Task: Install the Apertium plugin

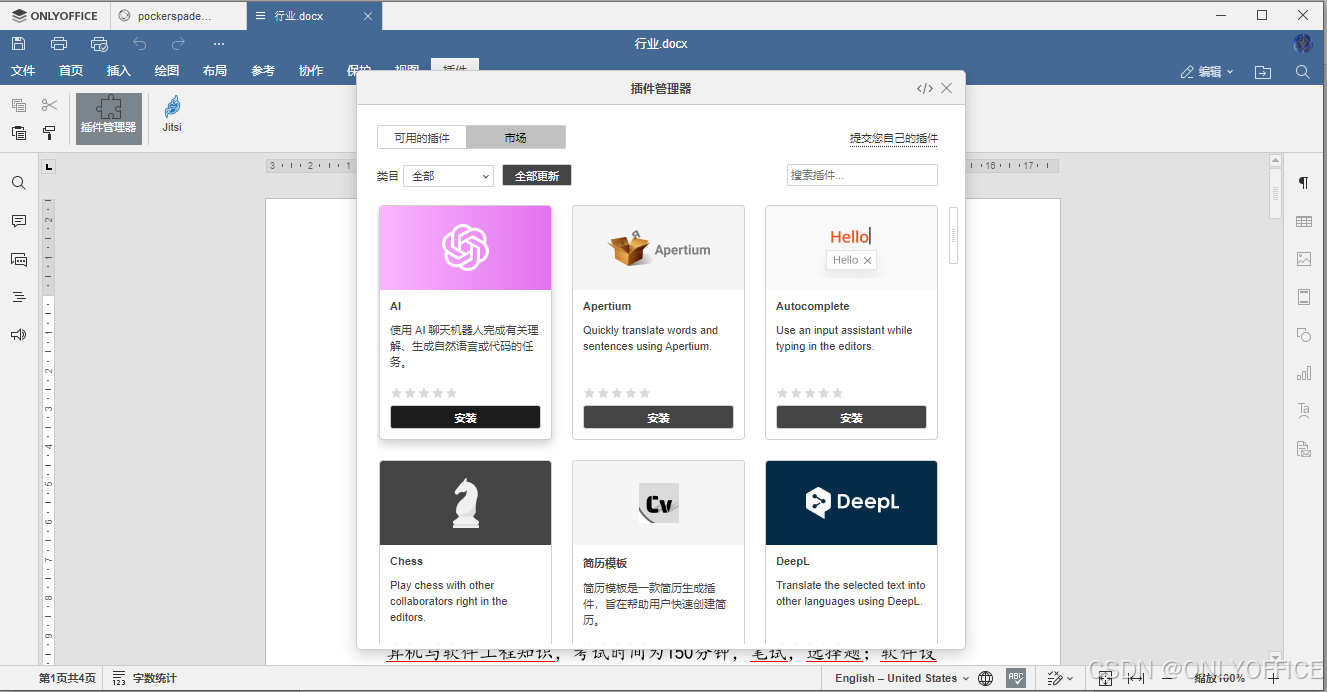Action: pos(658,417)
